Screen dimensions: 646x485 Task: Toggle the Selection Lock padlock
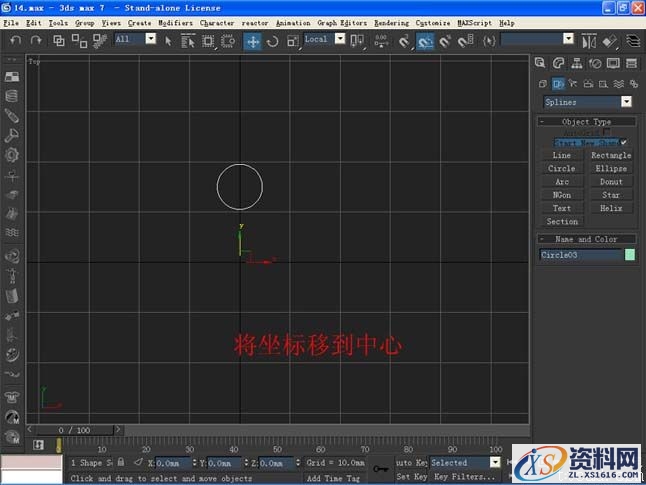(x=121, y=462)
